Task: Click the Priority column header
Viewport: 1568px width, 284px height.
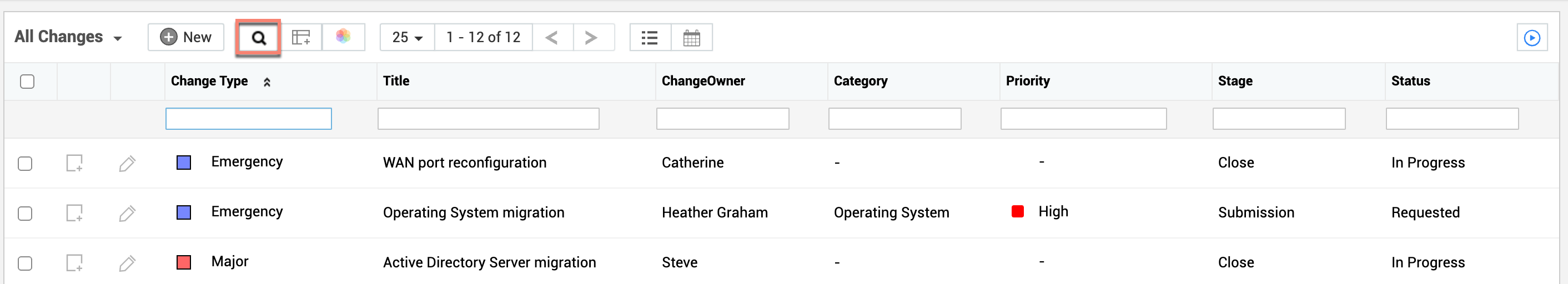Action: tap(1028, 82)
